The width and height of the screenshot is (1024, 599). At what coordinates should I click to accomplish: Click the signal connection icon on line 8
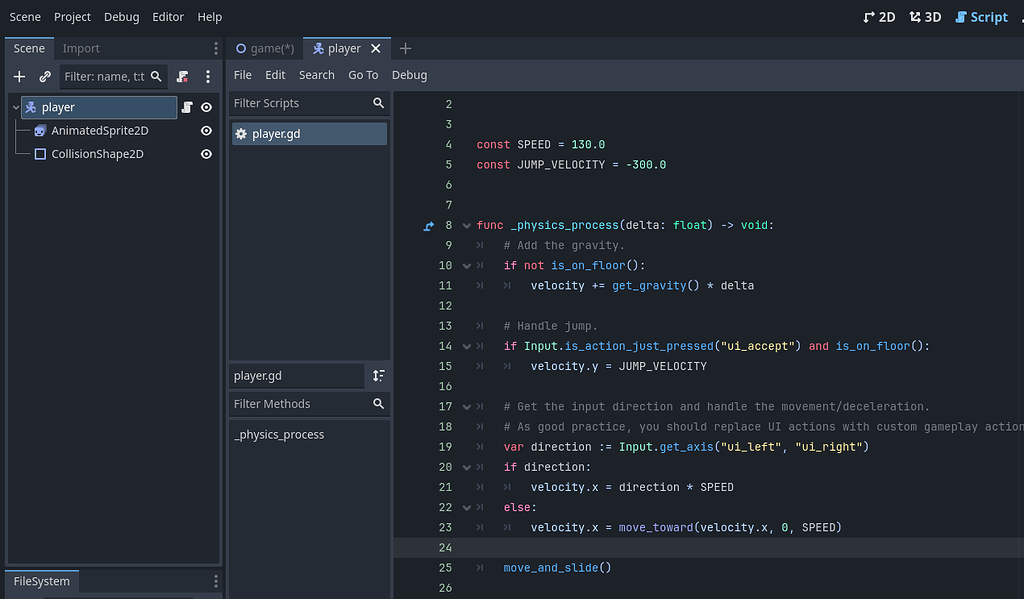coord(428,225)
